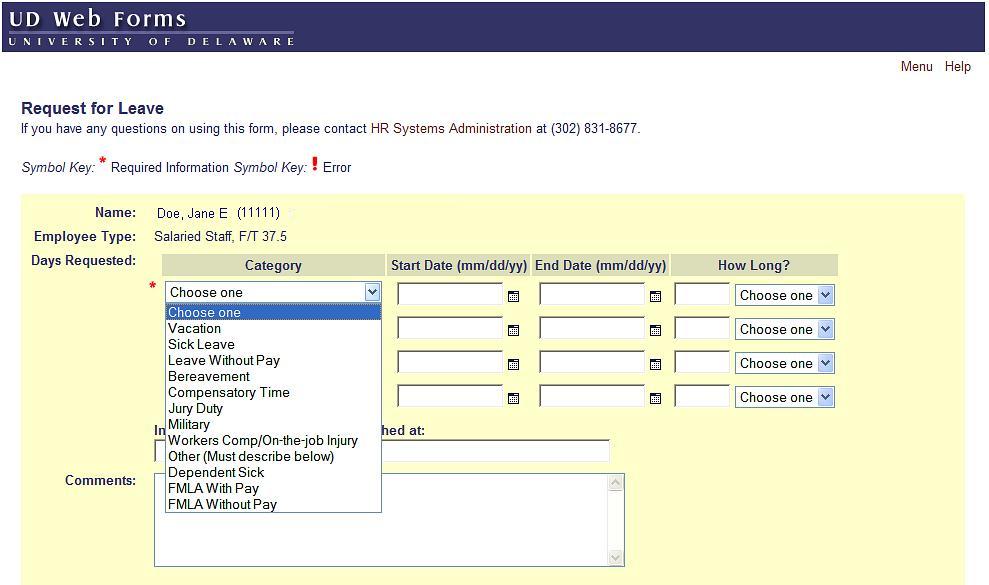Viewport: 989px width, 585px height.
Task: Pick Jury Duty from the category options
Action: coord(195,408)
